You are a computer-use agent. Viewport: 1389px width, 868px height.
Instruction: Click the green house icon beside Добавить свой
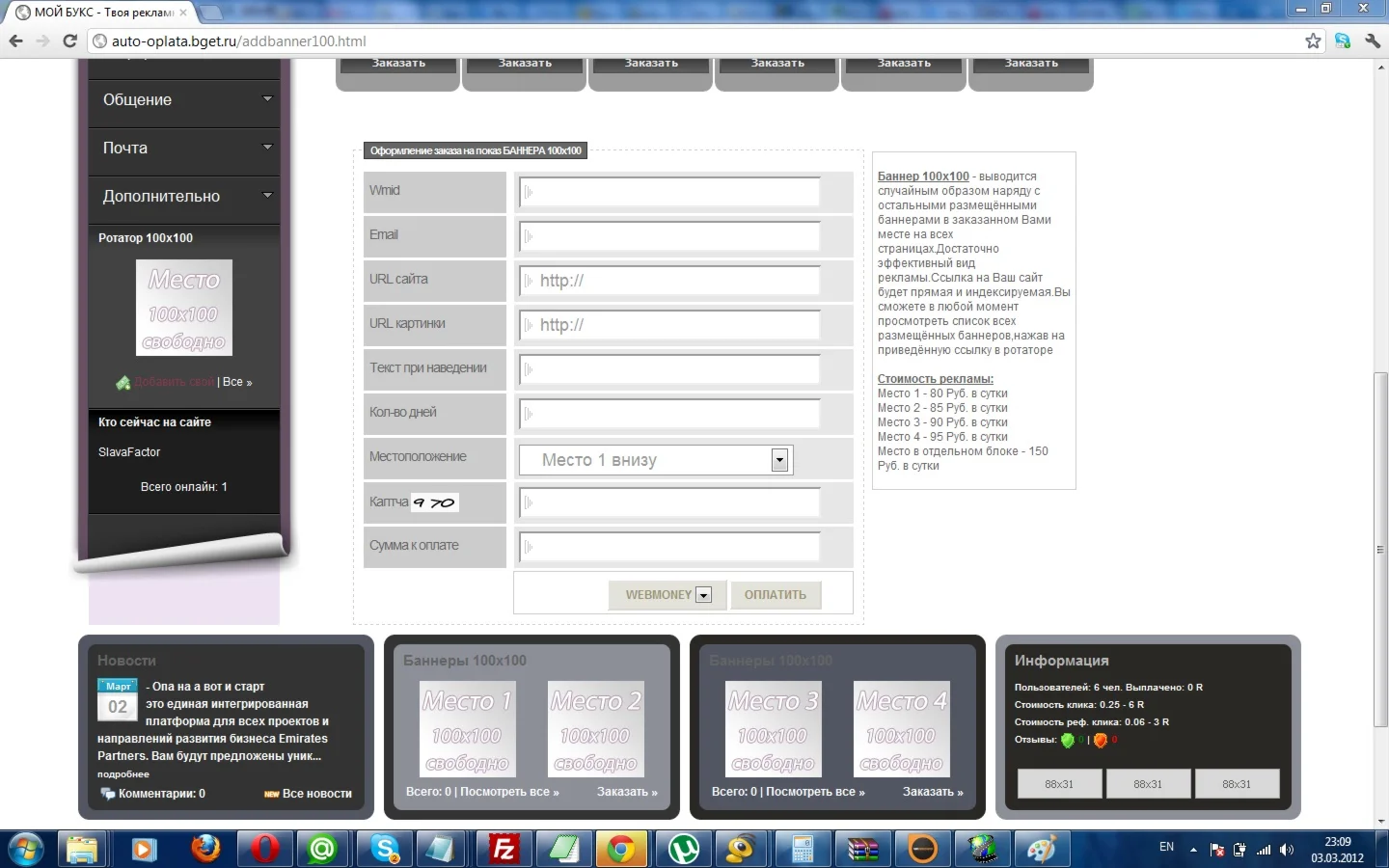[123, 383]
